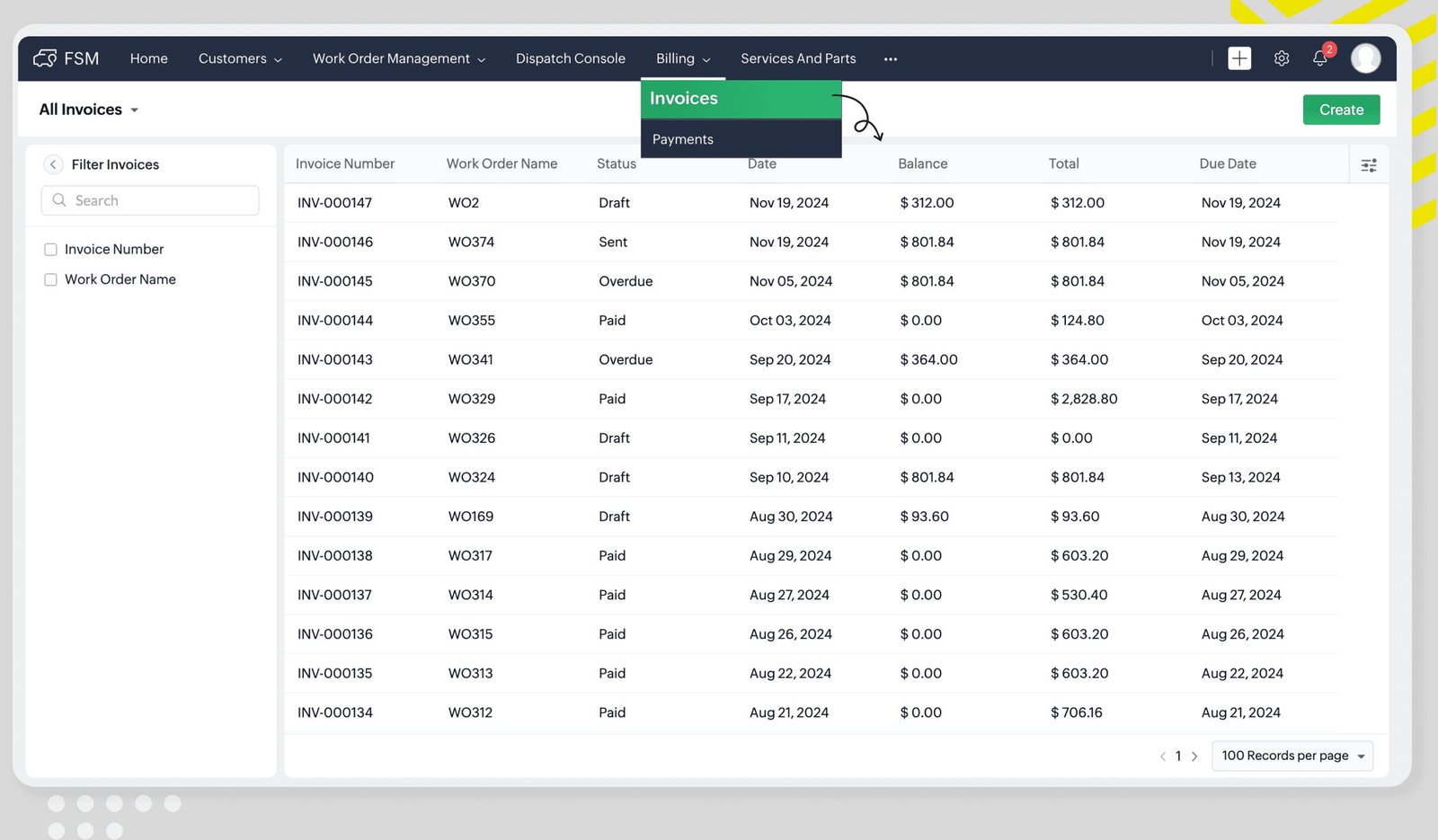
Task: Collapse the Filter Invoices panel arrow
Action: pos(53,164)
